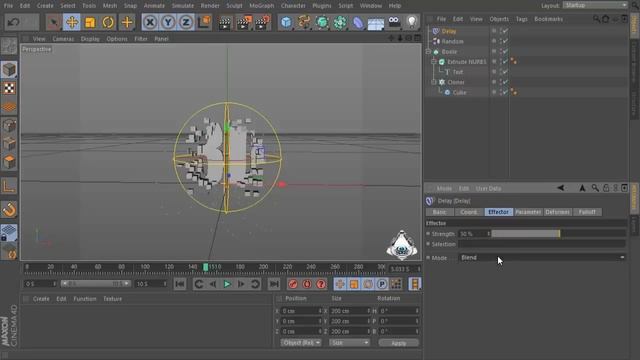Click Render to Picture Viewer icon
Viewport: 640px width, 360px height.
pos(244,22)
